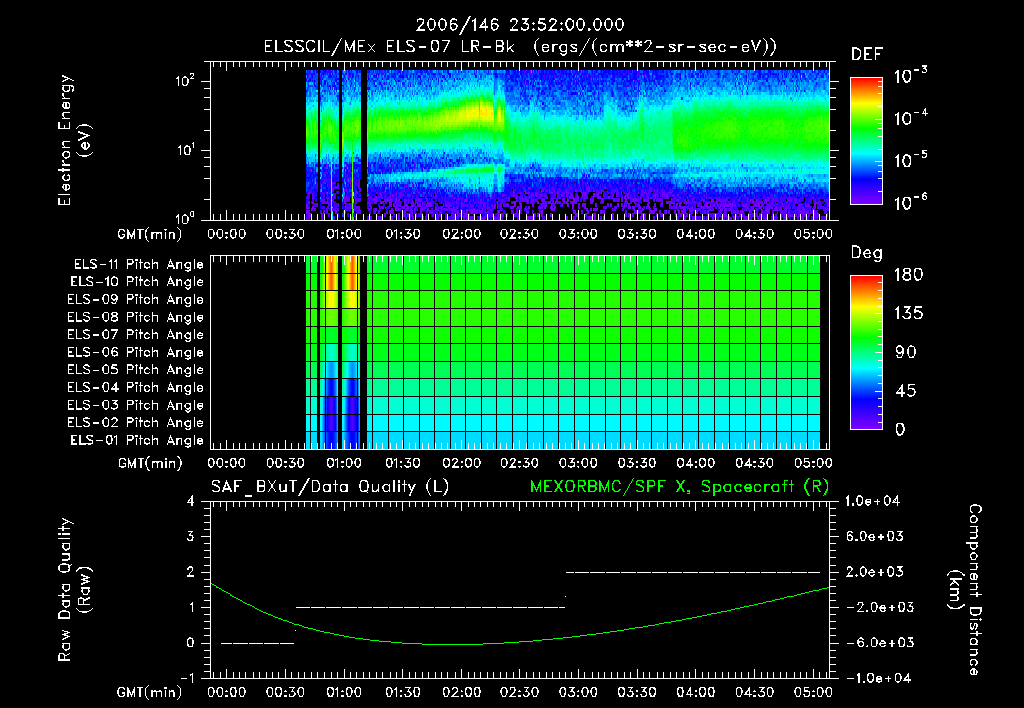This screenshot has height=708, width=1024.
Task: Click the 135 value on Deg scale
Action: point(908,314)
